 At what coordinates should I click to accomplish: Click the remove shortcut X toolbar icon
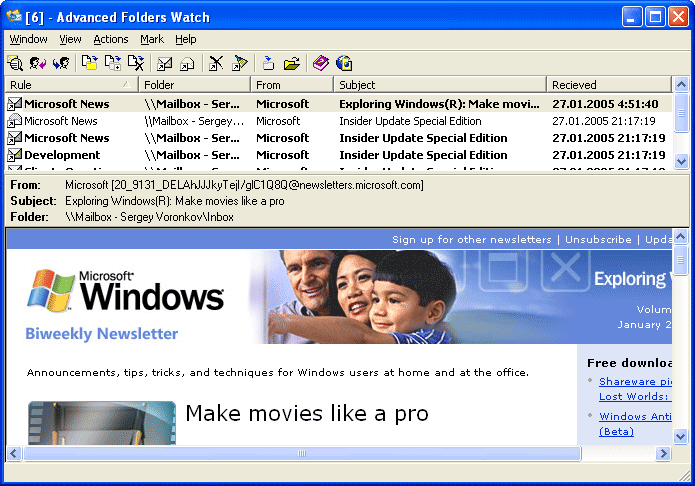[216, 63]
